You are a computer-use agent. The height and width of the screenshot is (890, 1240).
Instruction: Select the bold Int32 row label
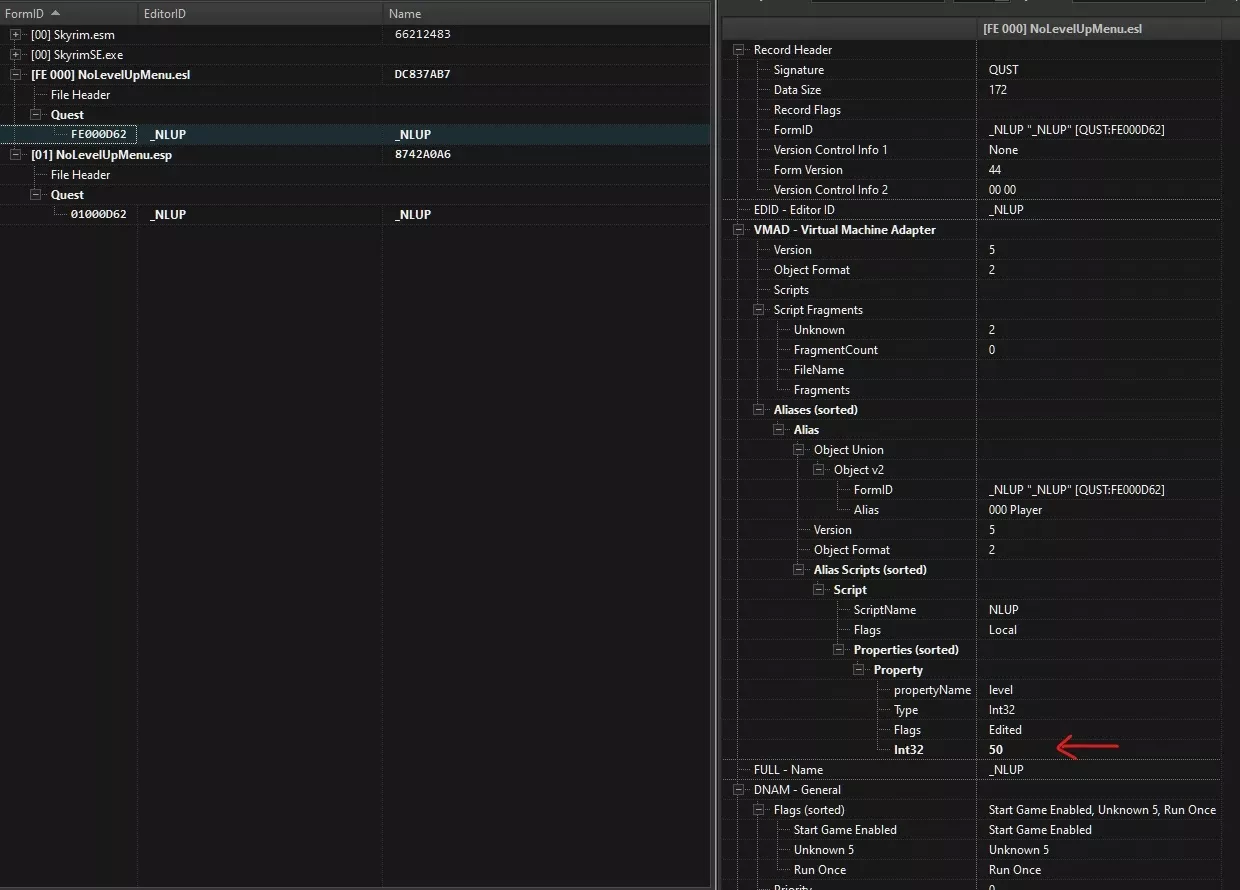[x=909, y=749]
